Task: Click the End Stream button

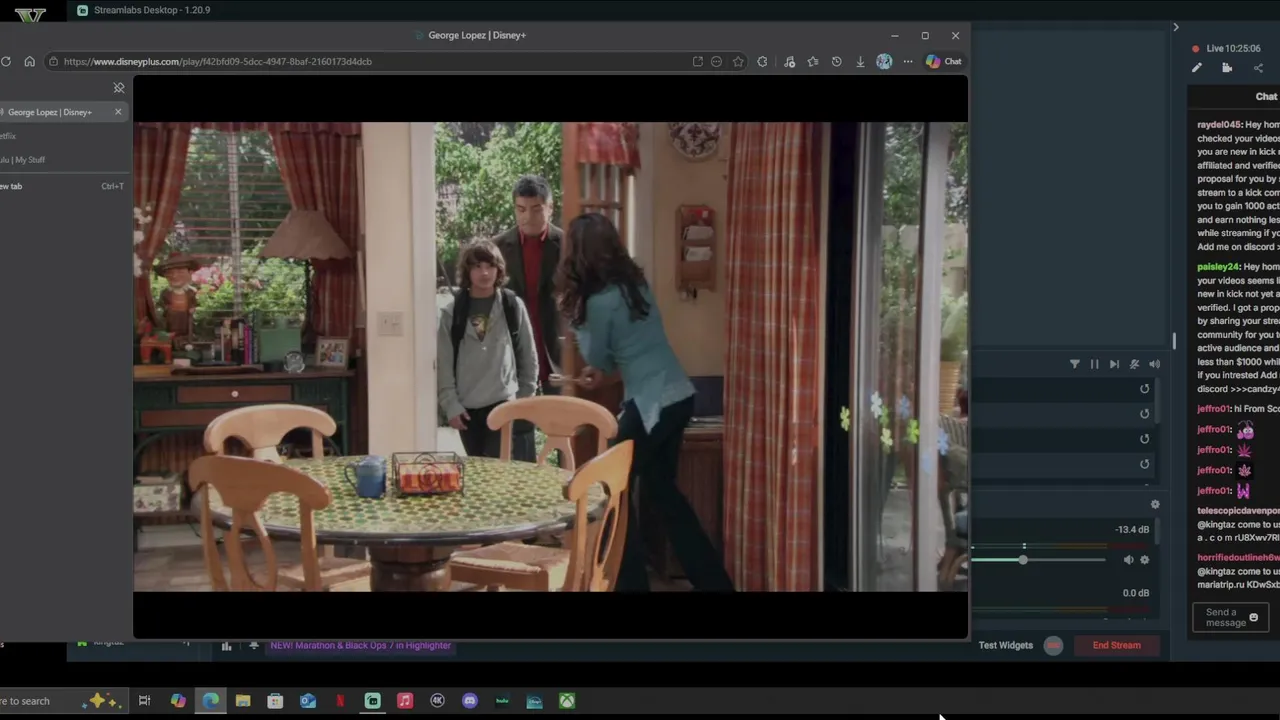Action: pos(1116,645)
